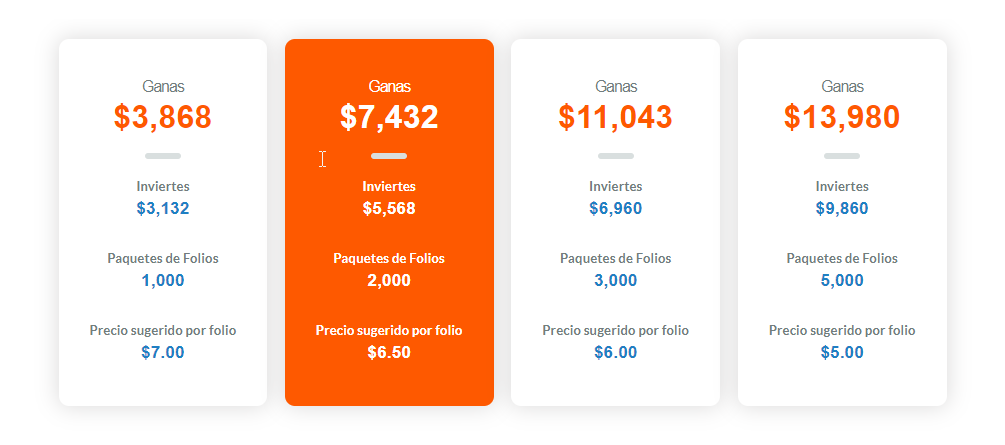
Task: Select the orange $7,432 pricing card heading
Action: 389,117
